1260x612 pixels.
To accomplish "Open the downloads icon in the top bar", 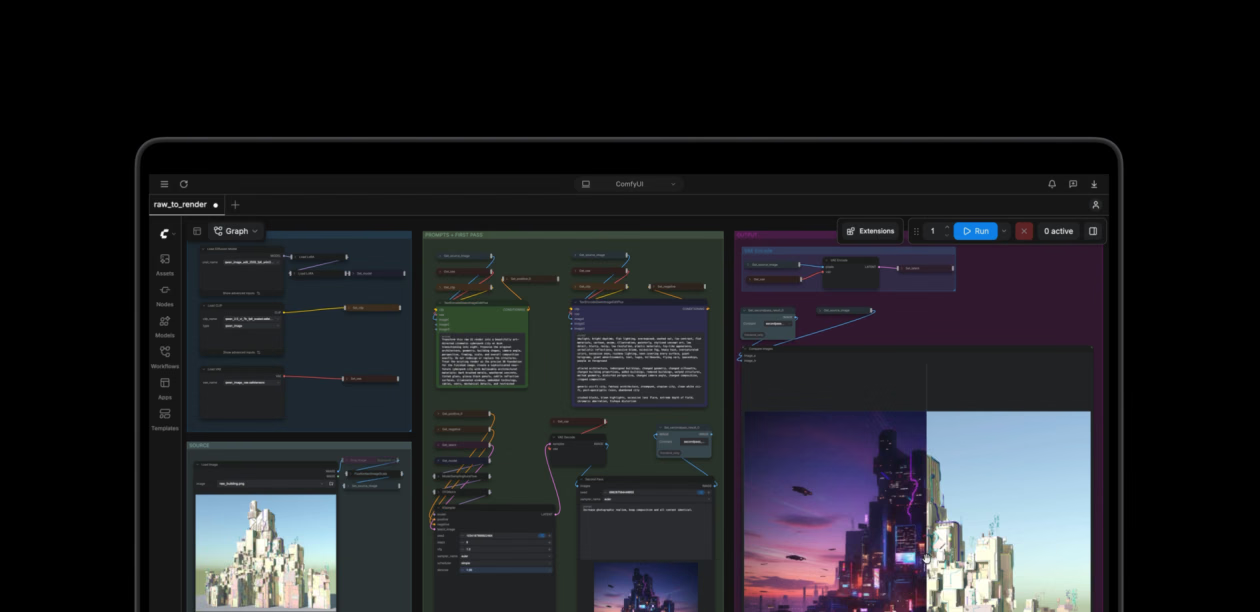I will (1094, 184).
